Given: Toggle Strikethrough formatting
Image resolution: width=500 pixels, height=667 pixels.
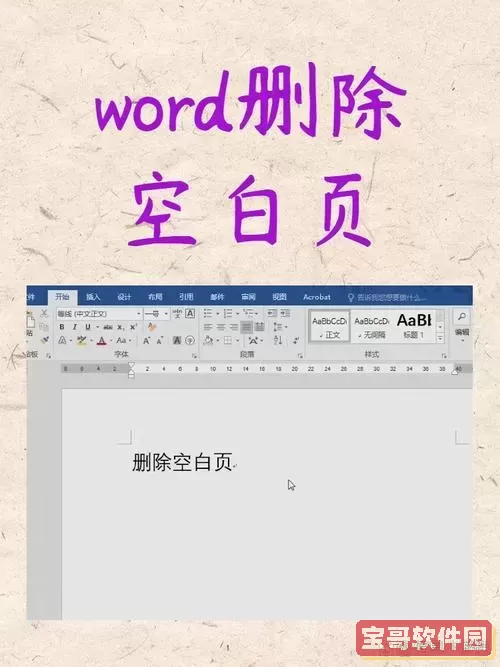Looking at the screenshot, I should tap(108, 327).
